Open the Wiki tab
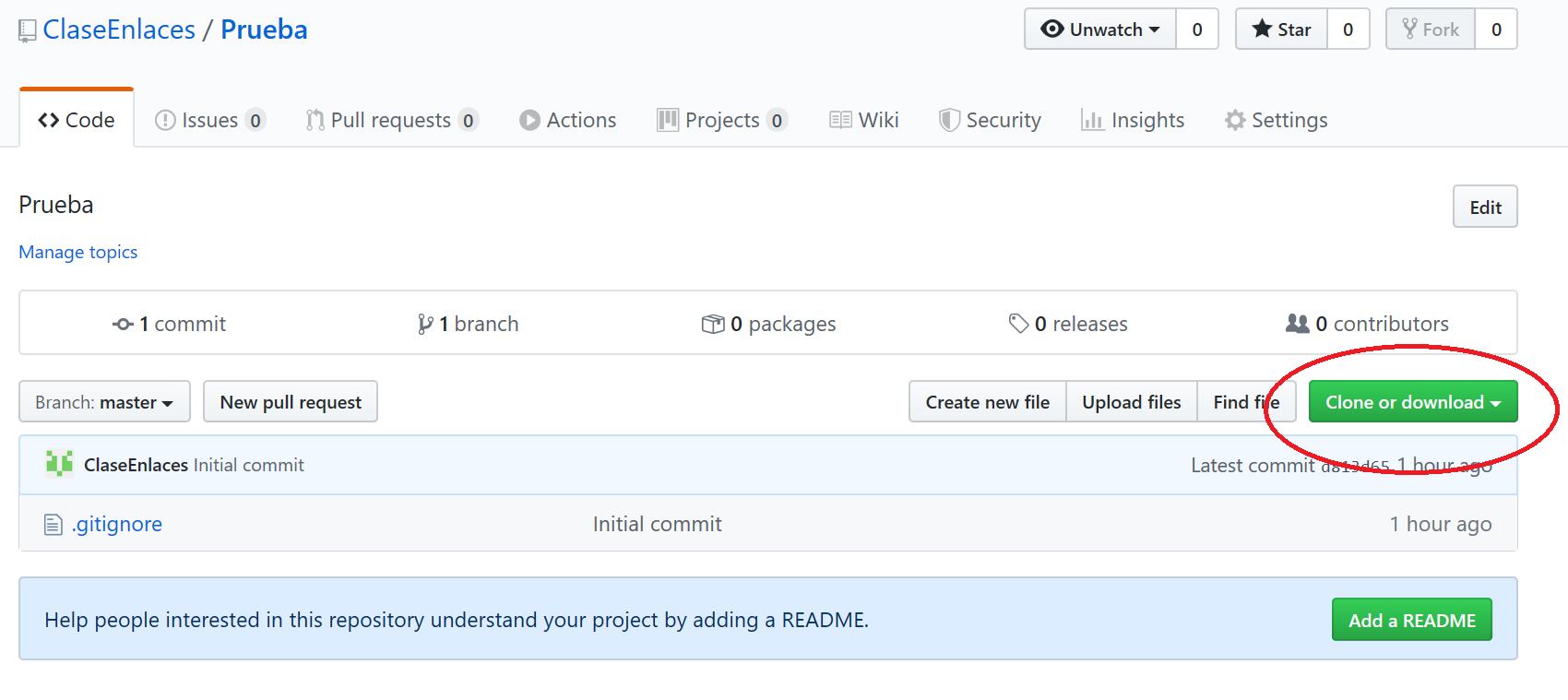This screenshot has width=1568, height=700. [x=864, y=120]
